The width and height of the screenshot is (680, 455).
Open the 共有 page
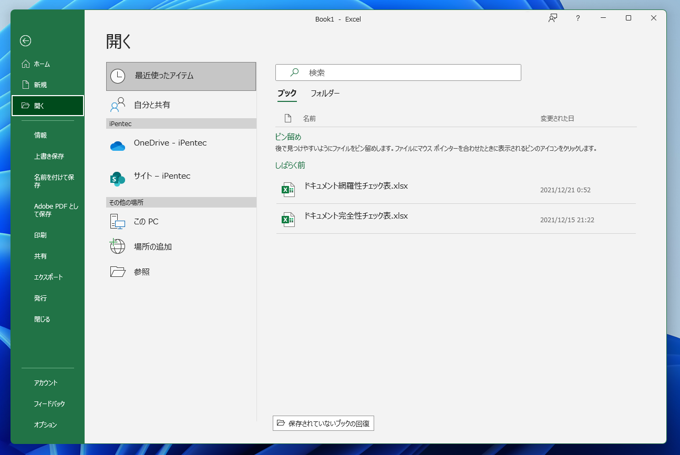(x=40, y=256)
